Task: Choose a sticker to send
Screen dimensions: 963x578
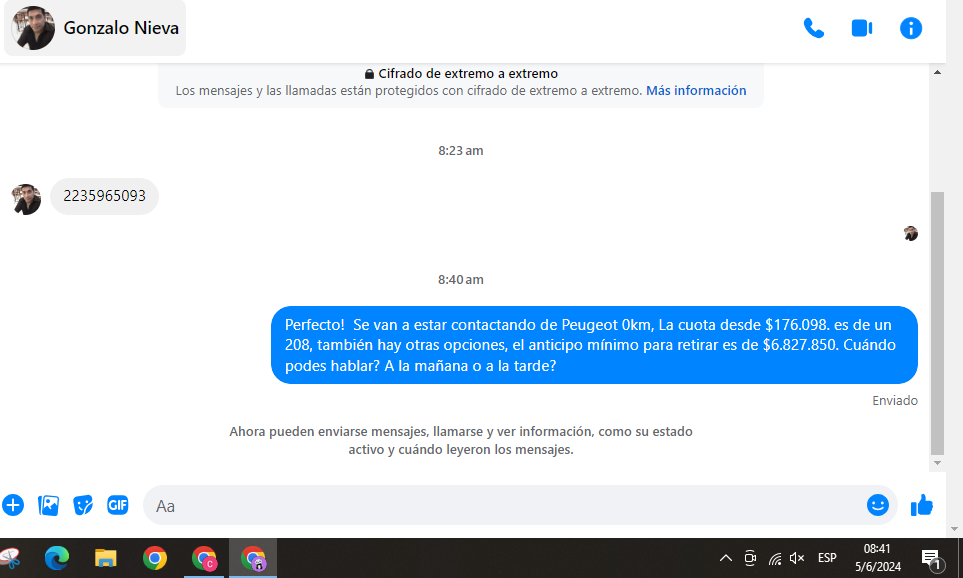Action: coord(83,505)
